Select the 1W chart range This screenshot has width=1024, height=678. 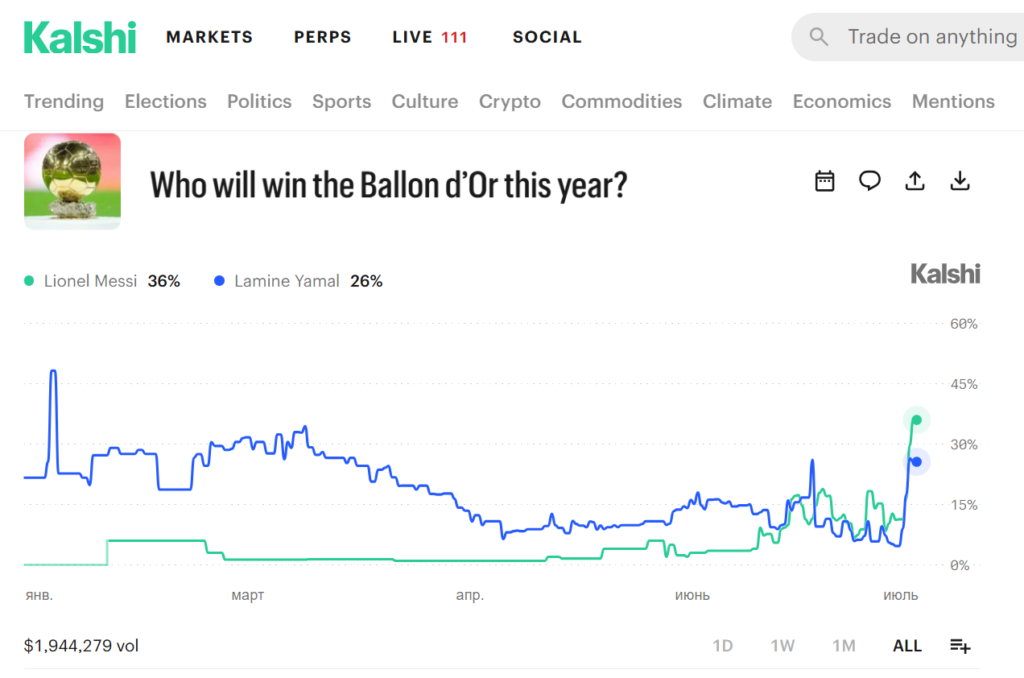782,646
